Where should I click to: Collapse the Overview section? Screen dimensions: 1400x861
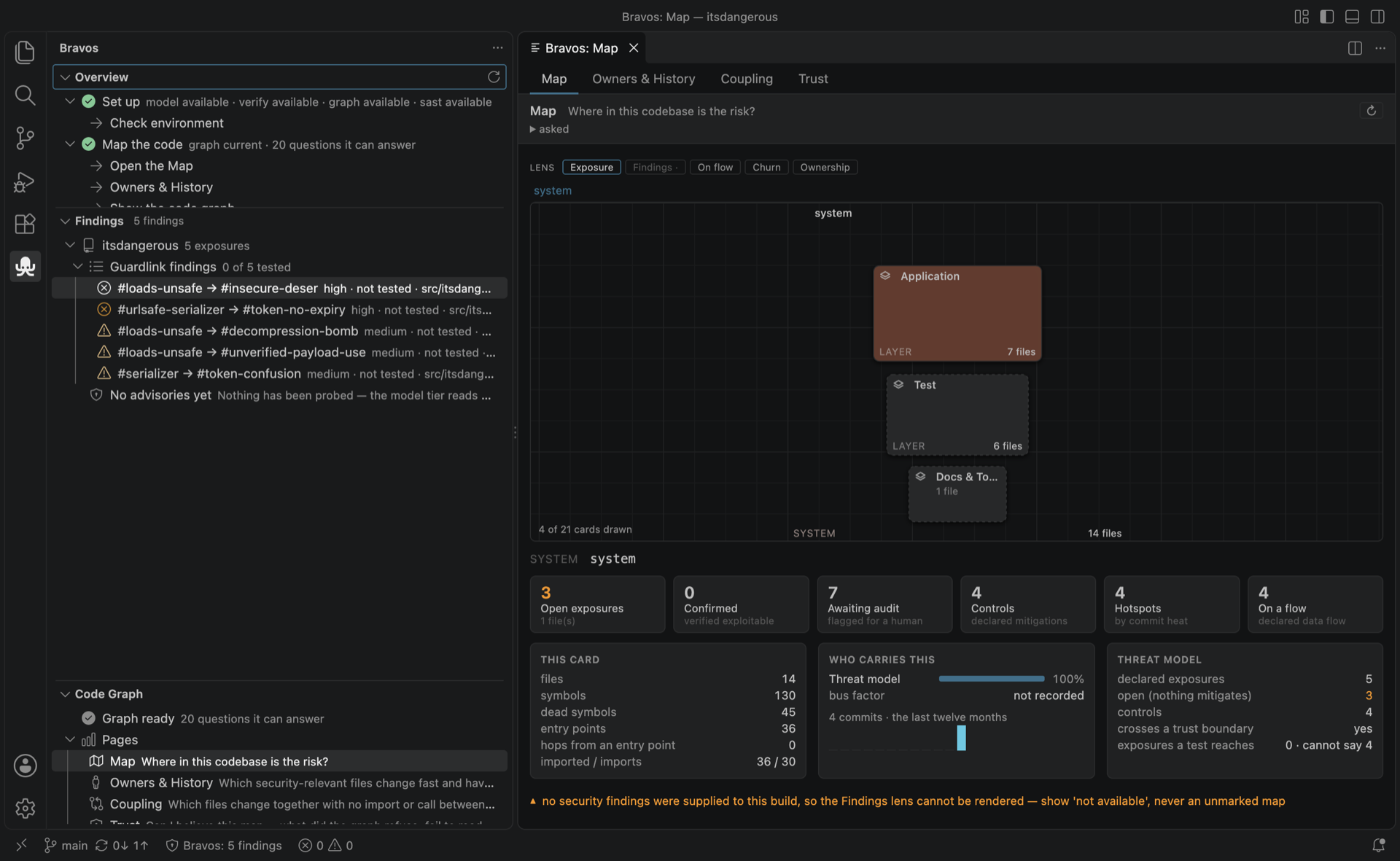click(x=65, y=77)
